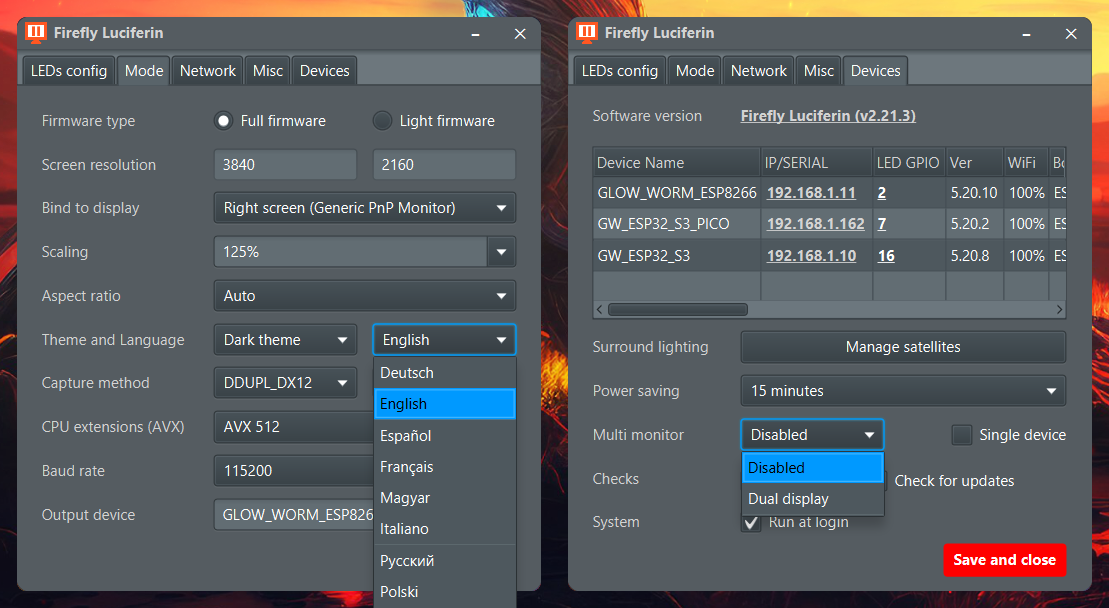
Task: Switch to Network tab in left window
Action: pos(207,71)
